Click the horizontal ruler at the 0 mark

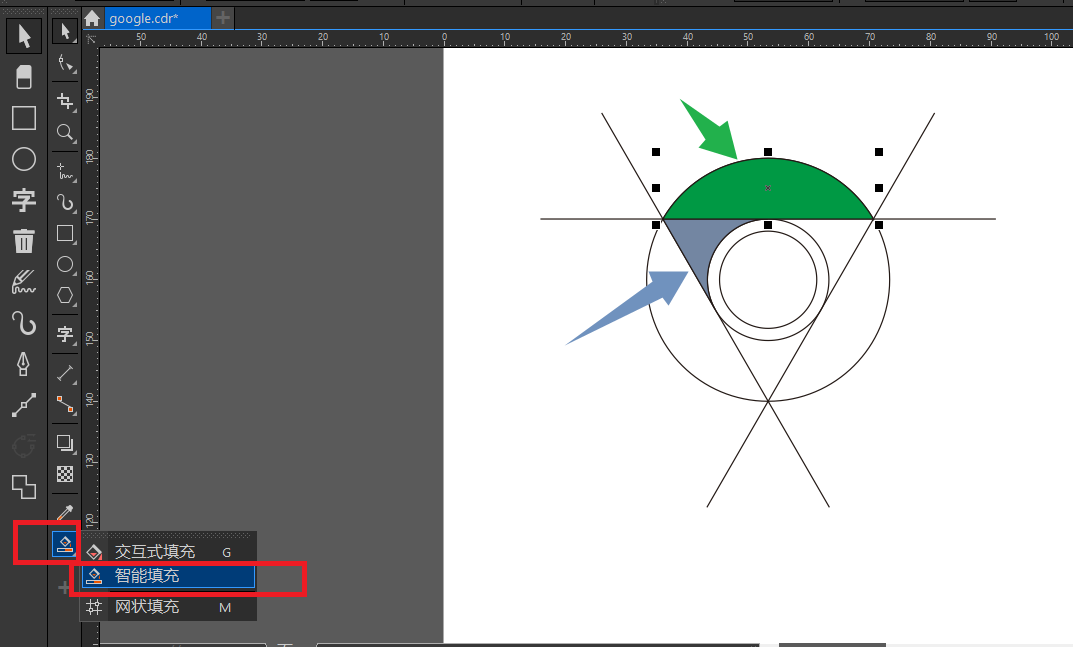tap(444, 39)
